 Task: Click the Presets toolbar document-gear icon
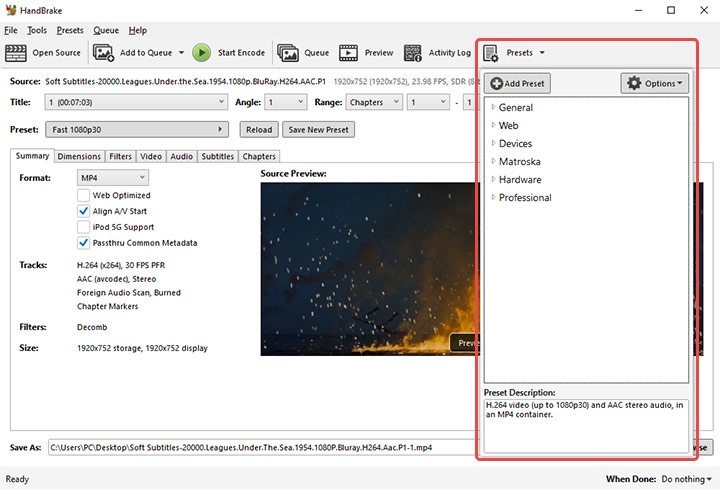[x=490, y=53]
